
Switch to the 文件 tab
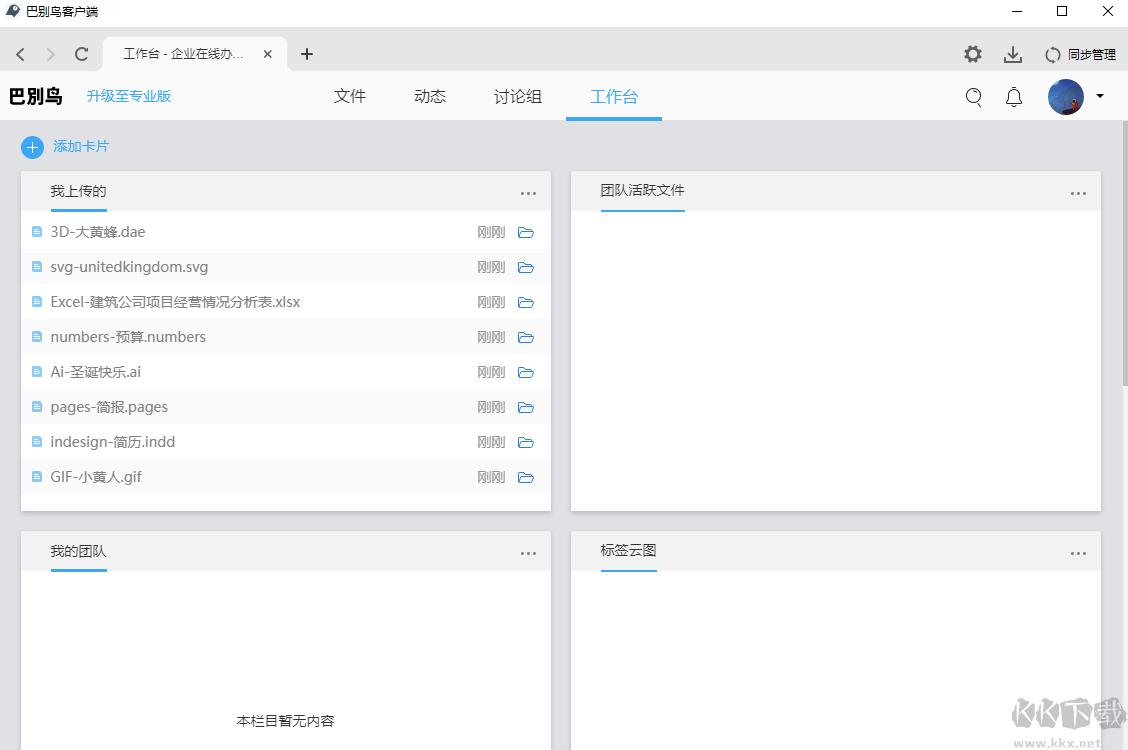pyautogui.click(x=350, y=97)
